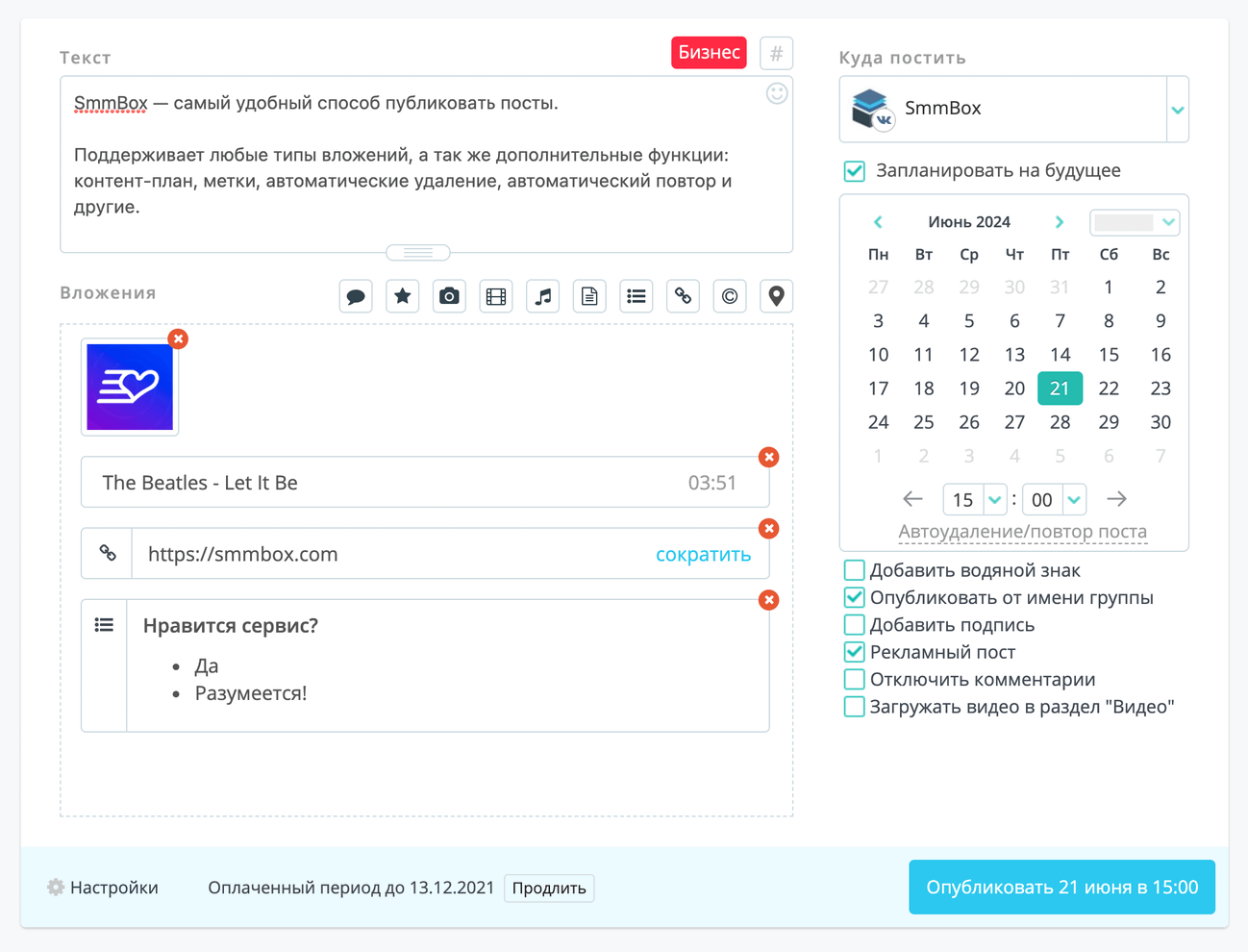Remove the Нравится сервис? poll
The height and width of the screenshot is (952, 1248).
point(768,600)
